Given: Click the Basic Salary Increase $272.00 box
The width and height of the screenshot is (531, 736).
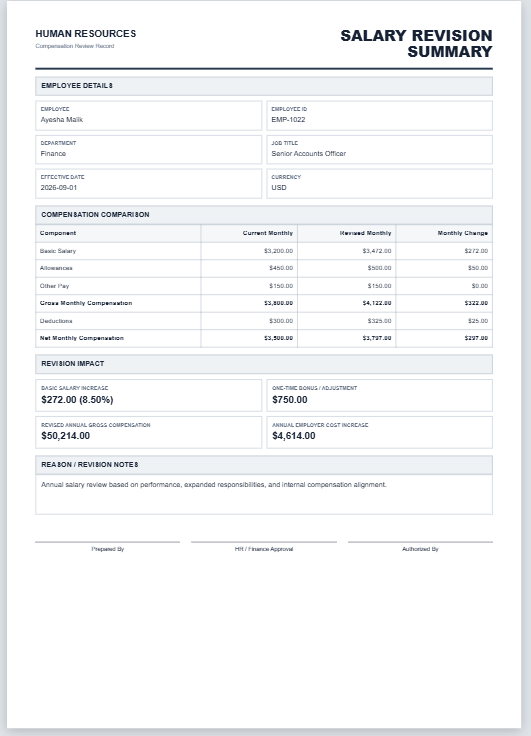Looking at the screenshot, I should coord(148,396).
